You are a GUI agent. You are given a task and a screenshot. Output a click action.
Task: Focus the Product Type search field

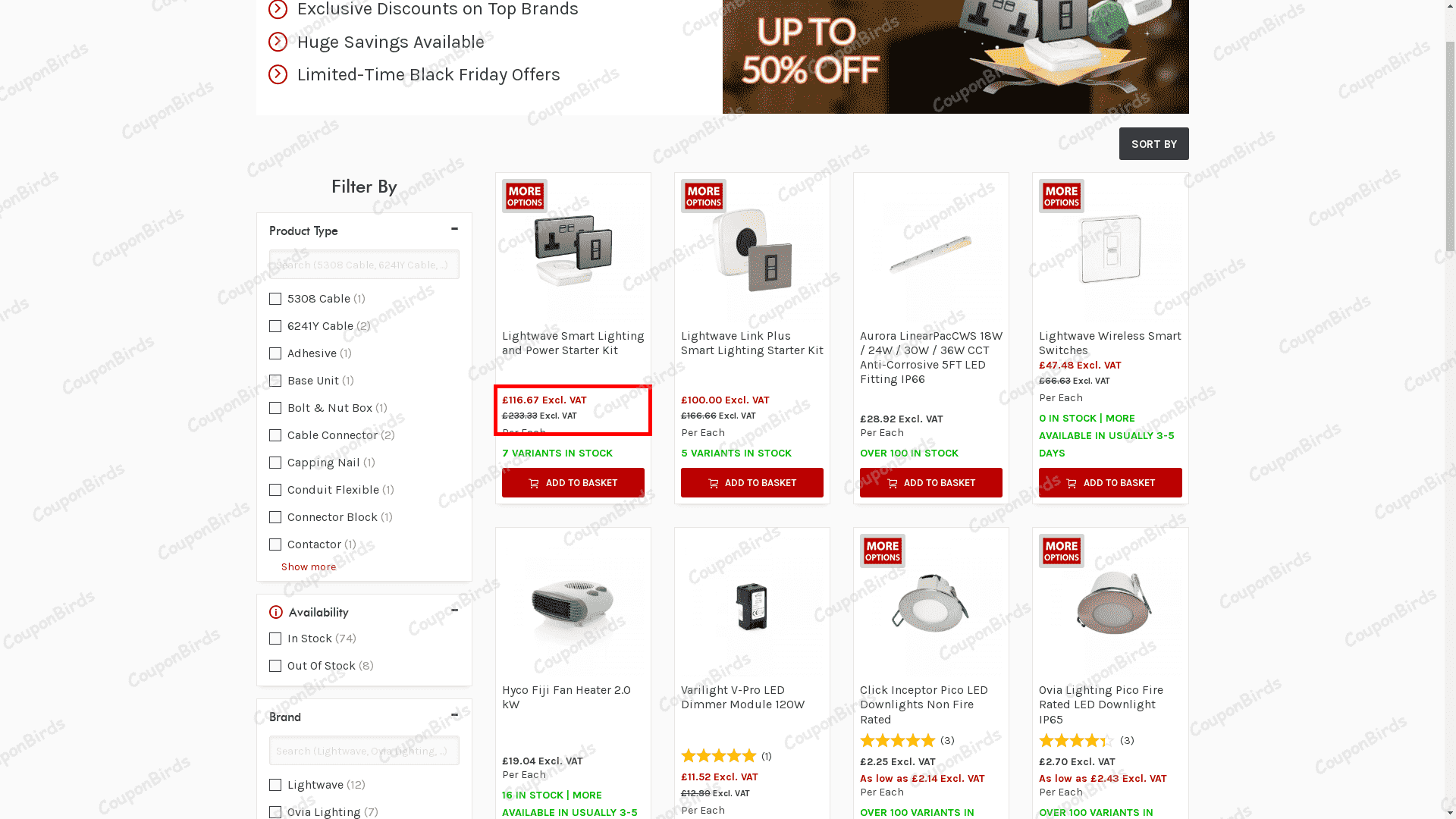click(364, 265)
